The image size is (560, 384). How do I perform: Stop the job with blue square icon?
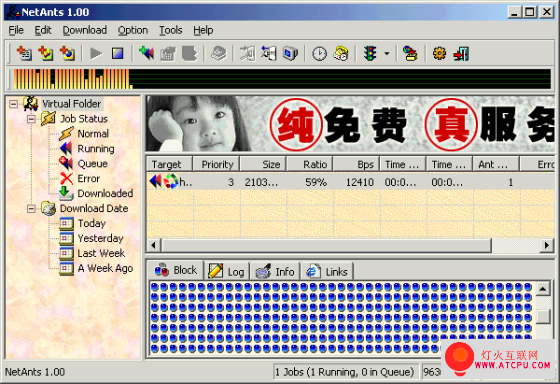118,54
